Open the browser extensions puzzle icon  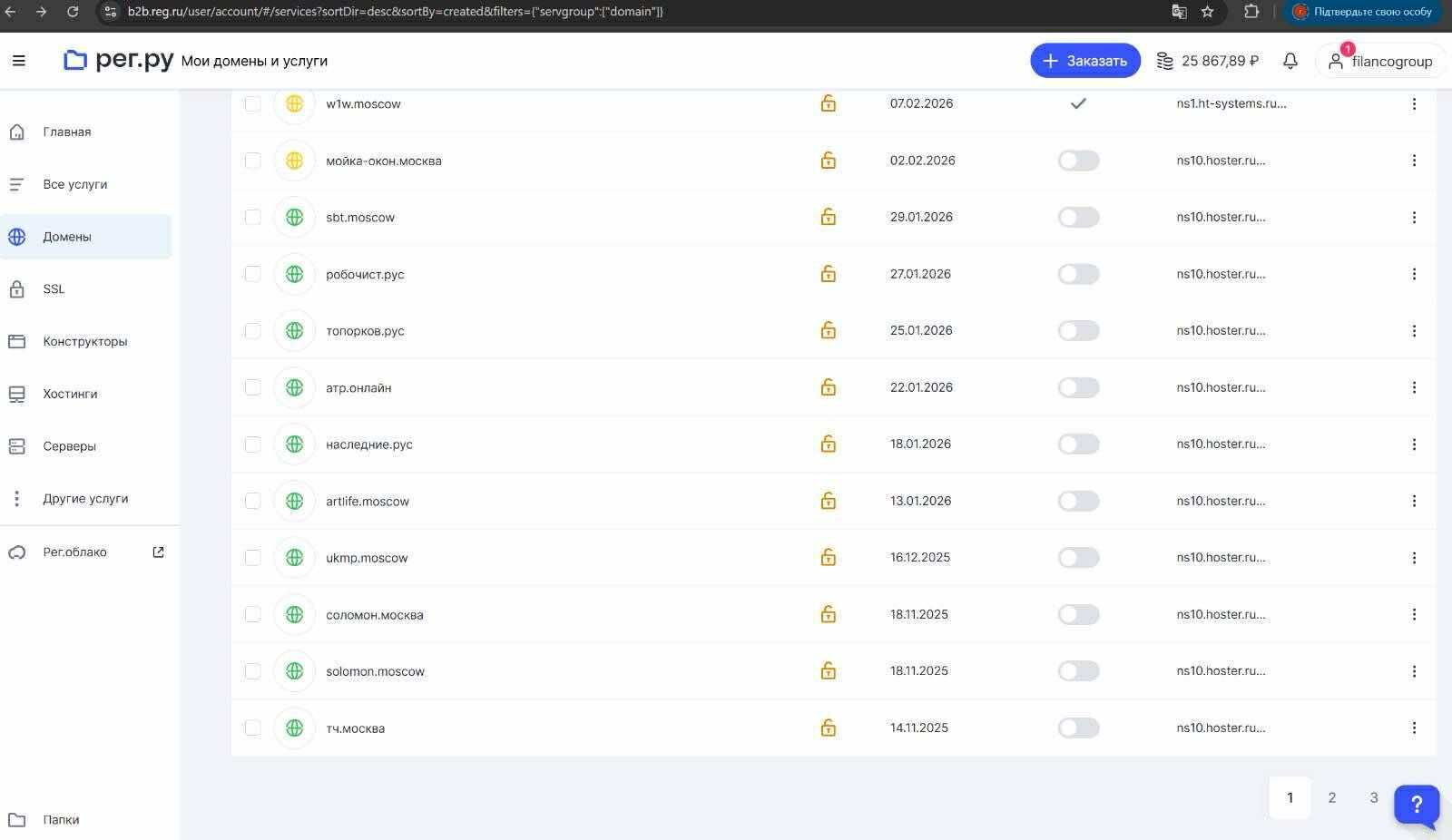pos(1251,12)
